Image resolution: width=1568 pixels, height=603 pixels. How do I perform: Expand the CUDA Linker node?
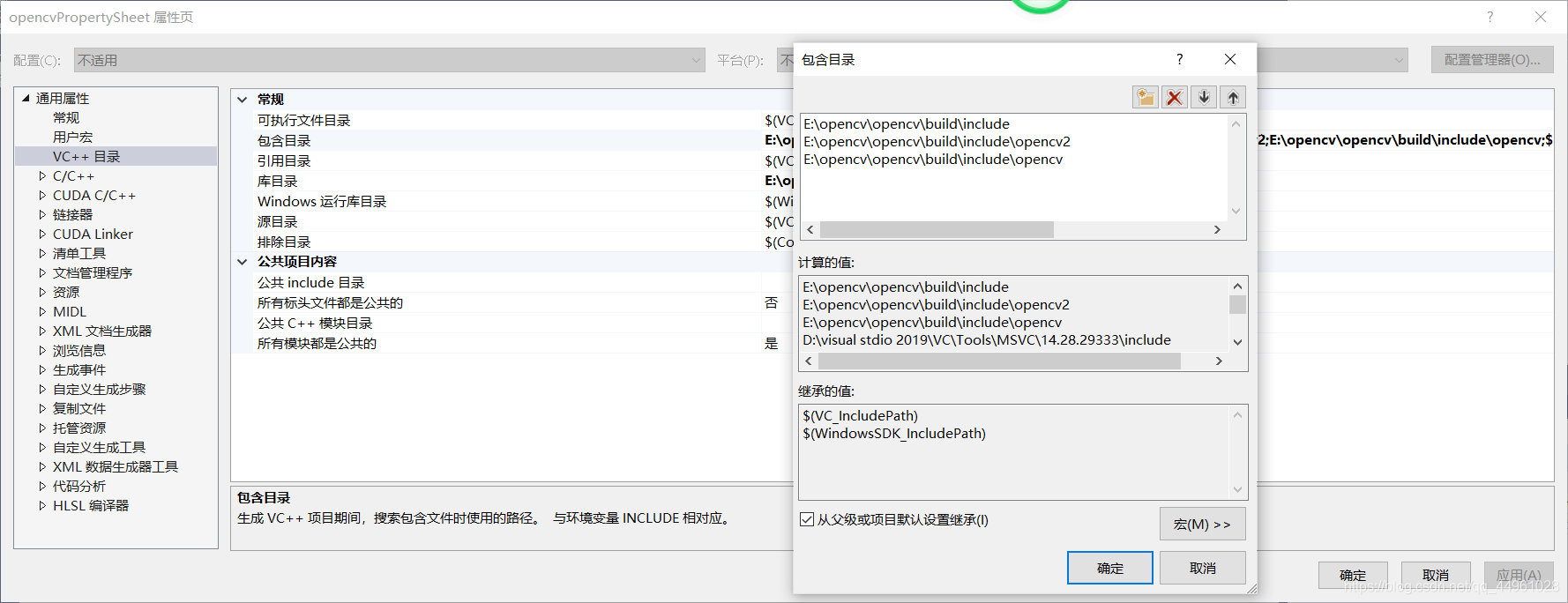coord(42,234)
